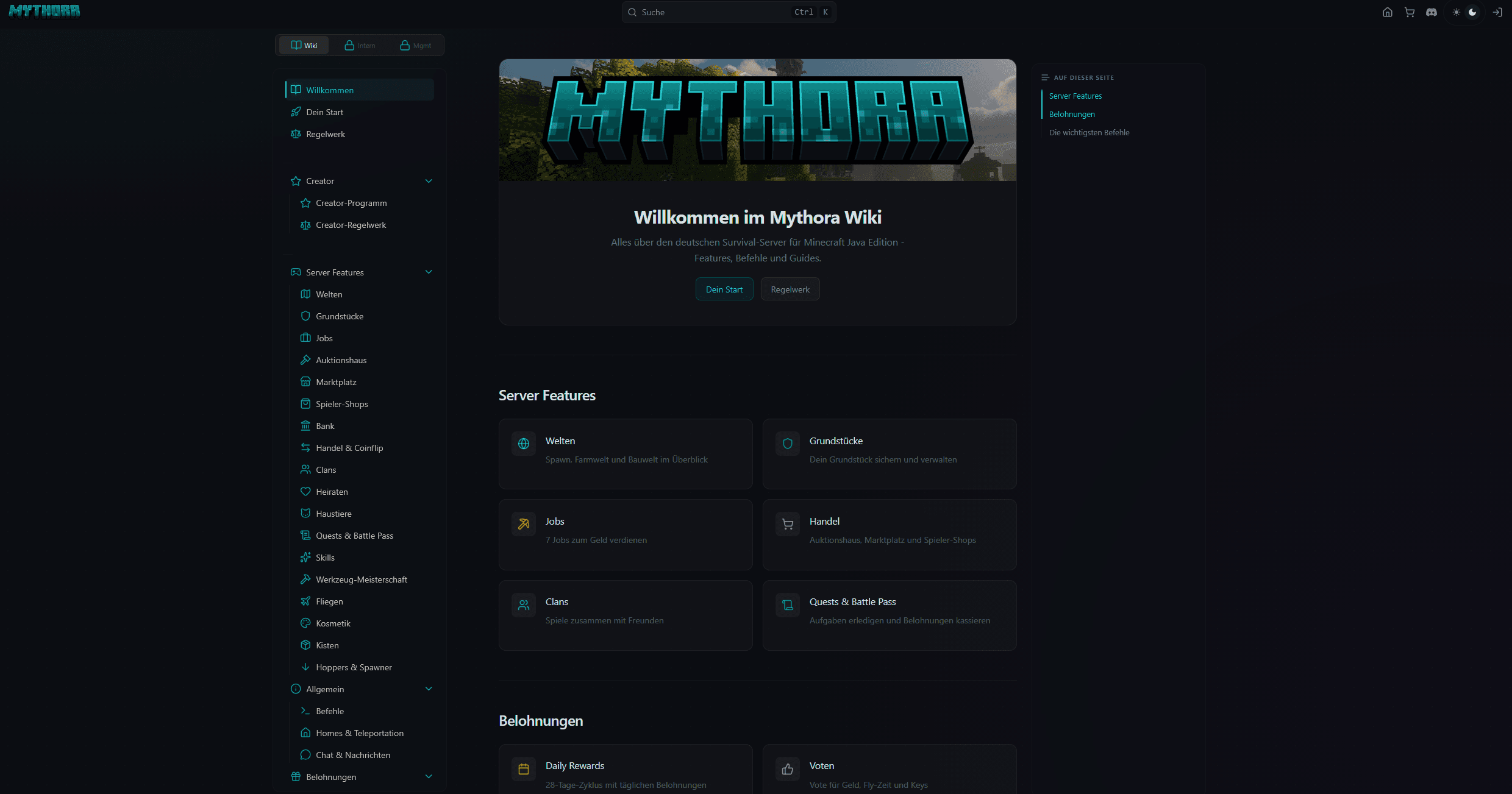
Task: Click the chat bubble icon for Chat & Nachrichten
Action: 305,754
